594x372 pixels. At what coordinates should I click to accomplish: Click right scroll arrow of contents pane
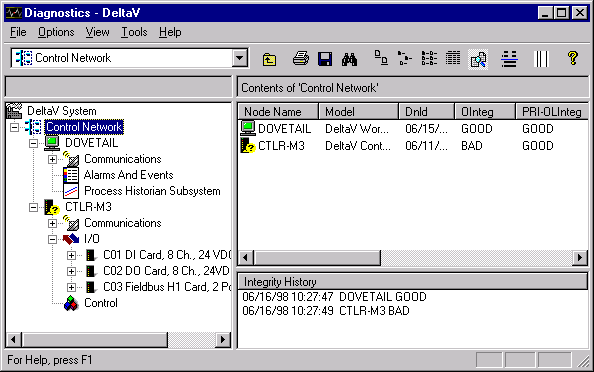pos(580,258)
